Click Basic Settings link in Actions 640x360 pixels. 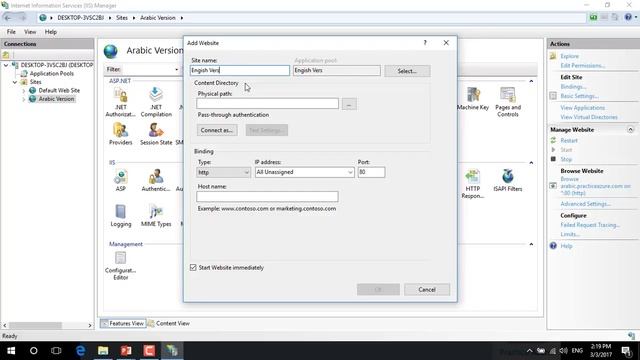coord(579,96)
